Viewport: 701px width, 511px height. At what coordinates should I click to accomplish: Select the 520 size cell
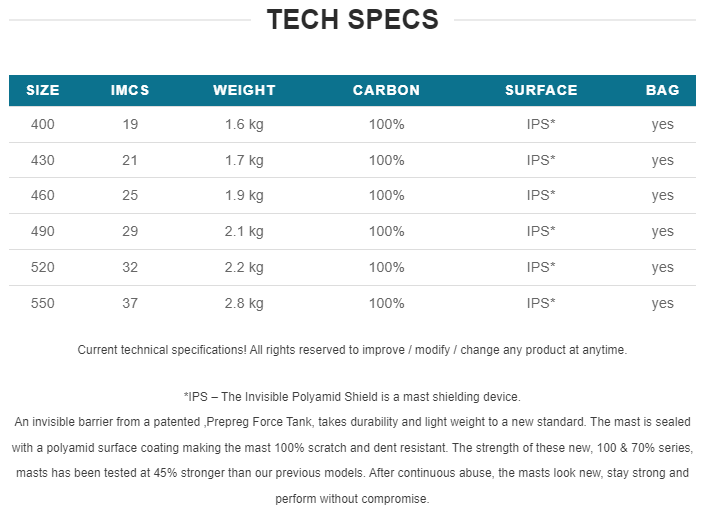[x=43, y=267]
